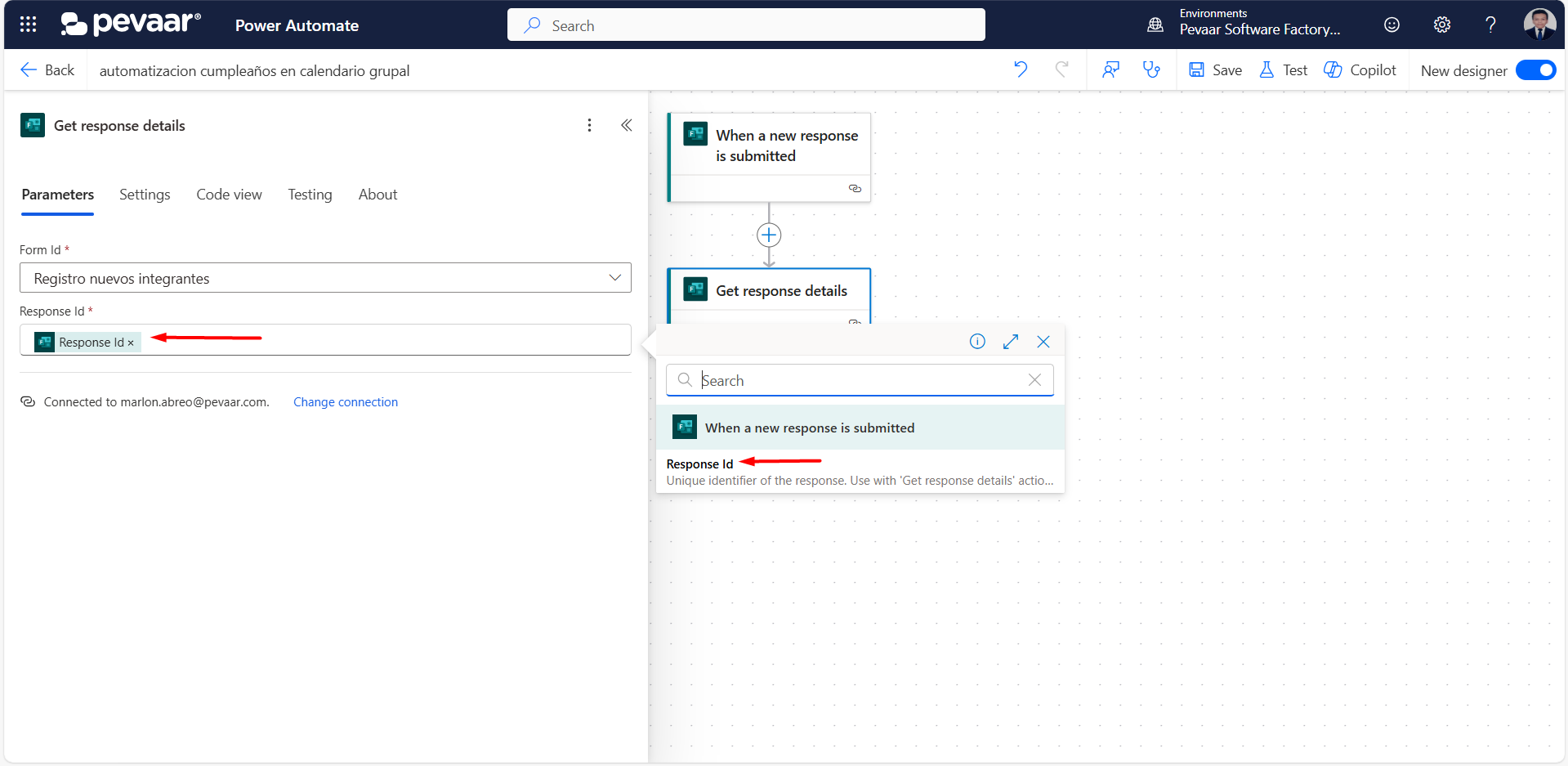
Task: Click the Undo arrow icon
Action: 1021,69
